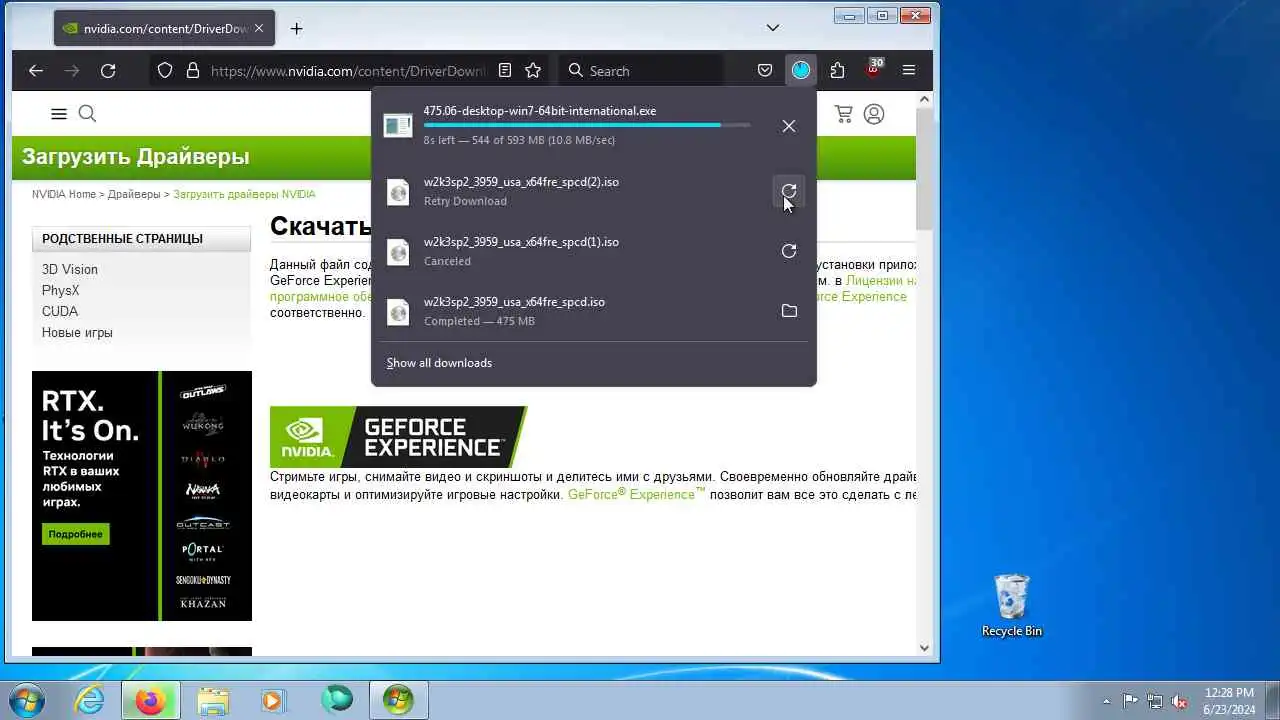Open the Драйверы breadcrumb link
Image resolution: width=1280 pixels, height=720 pixels.
tap(134, 194)
